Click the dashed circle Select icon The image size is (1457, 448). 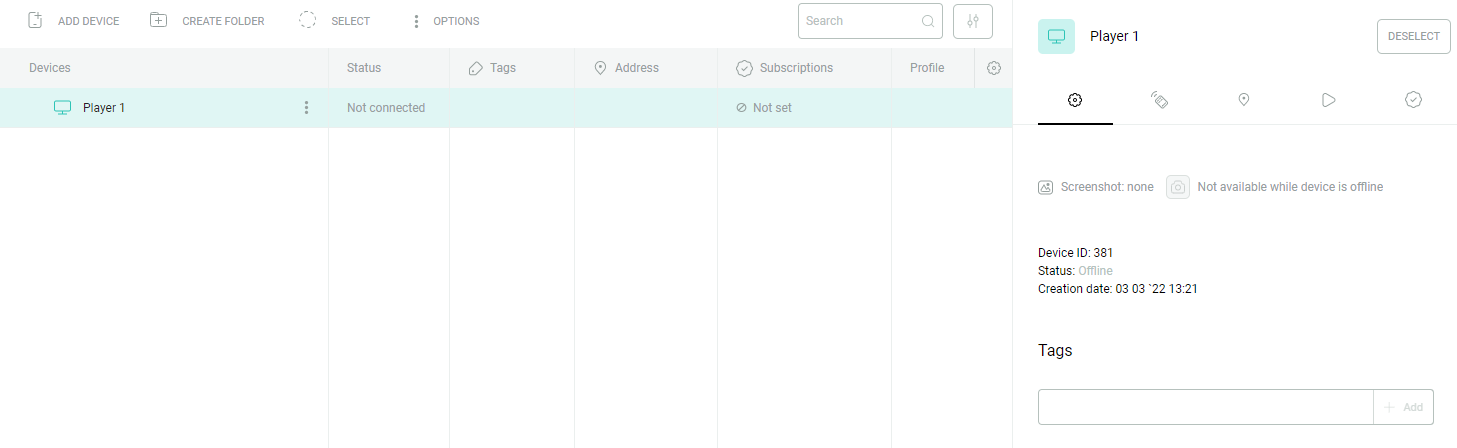pos(308,21)
